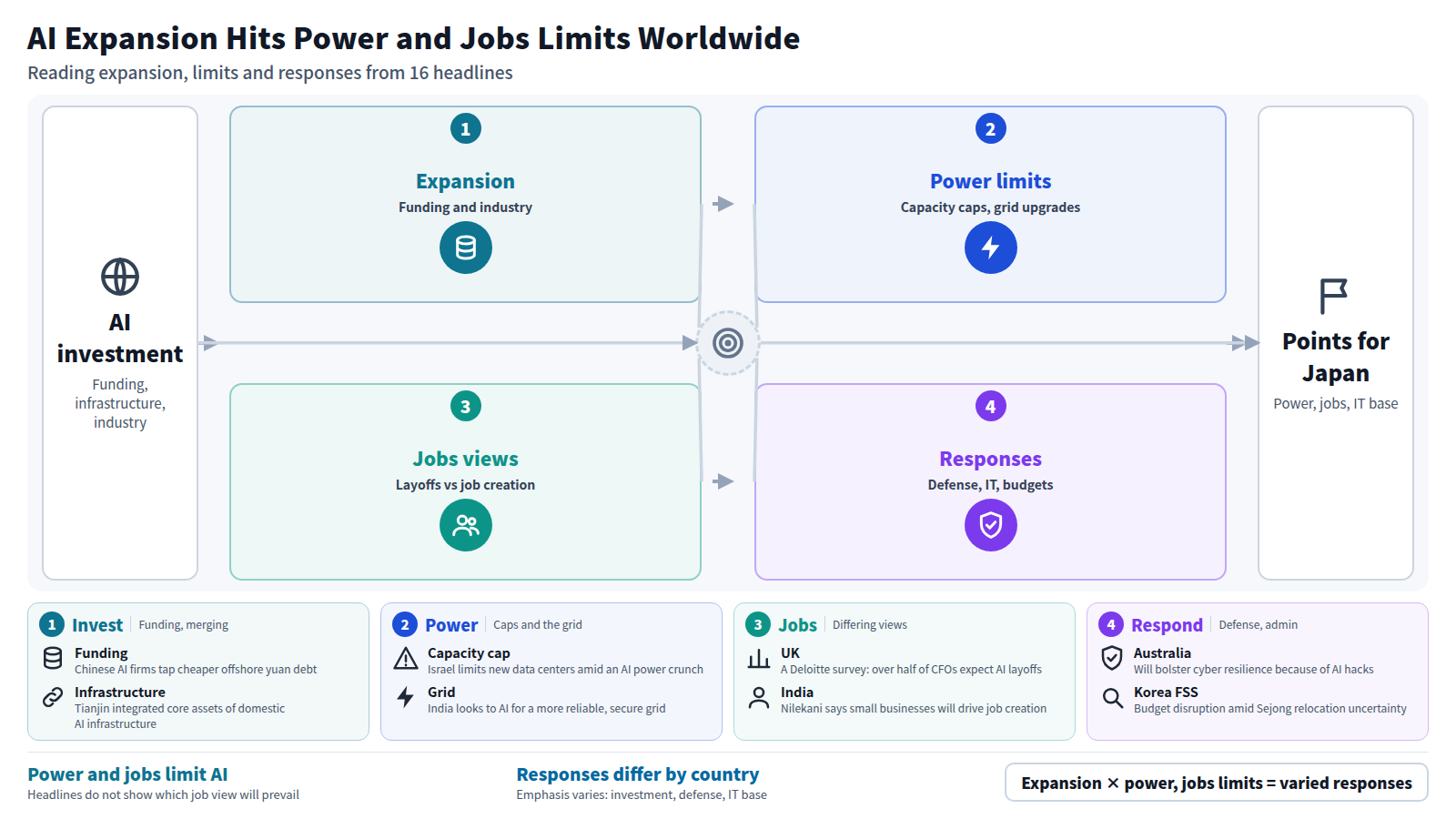Click the Jobs views heading
Viewport: 1456px width, 819px height.
click(466, 459)
